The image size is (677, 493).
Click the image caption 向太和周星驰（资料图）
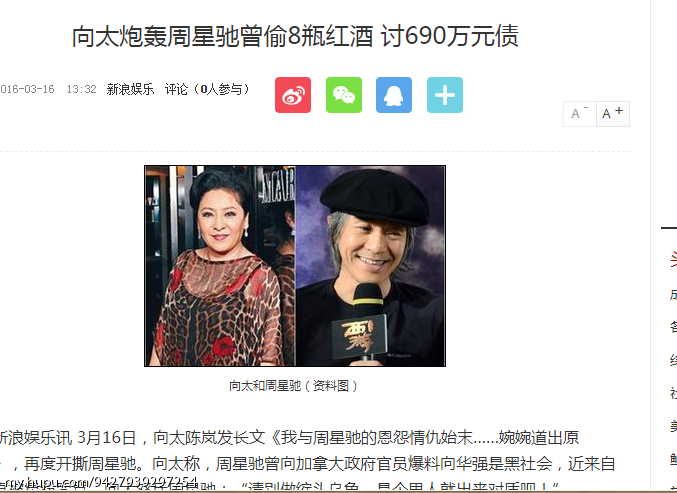[293, 386]
